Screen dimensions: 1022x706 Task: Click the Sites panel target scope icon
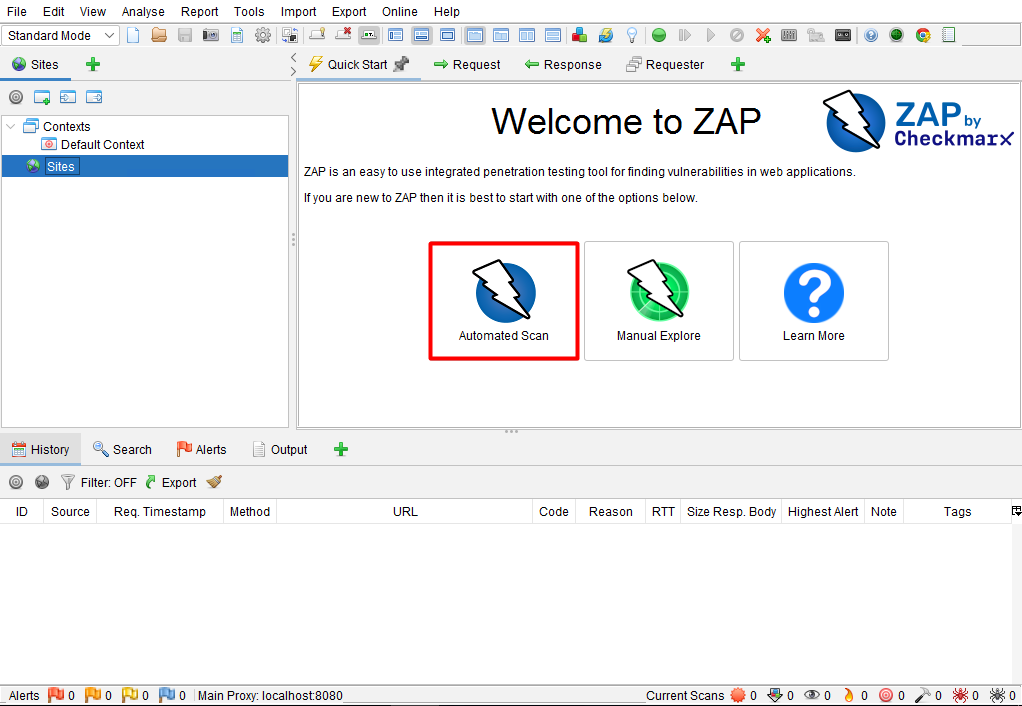pyautogui.click(x=16, y=97)
